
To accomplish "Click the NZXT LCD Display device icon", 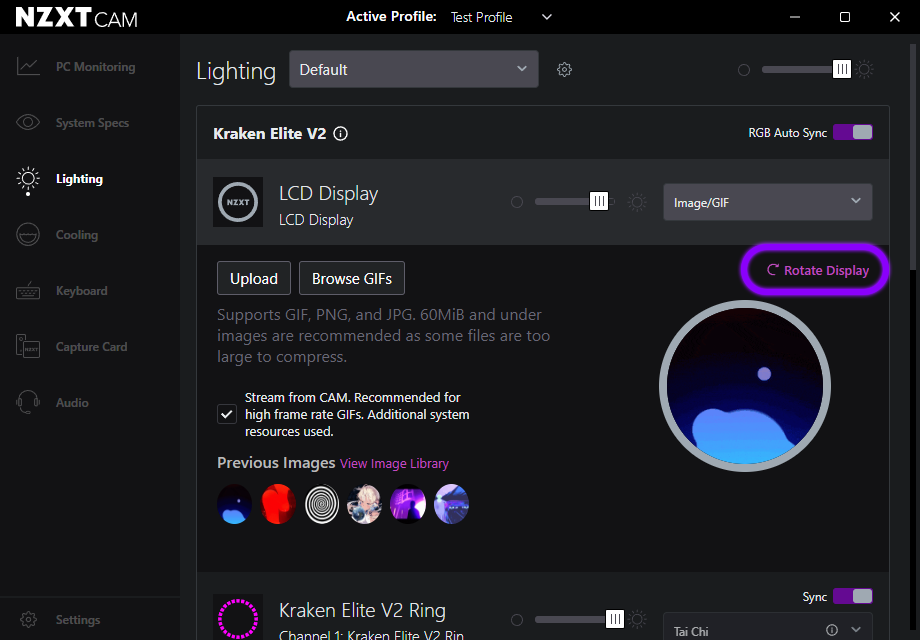I will coord(238,202).
